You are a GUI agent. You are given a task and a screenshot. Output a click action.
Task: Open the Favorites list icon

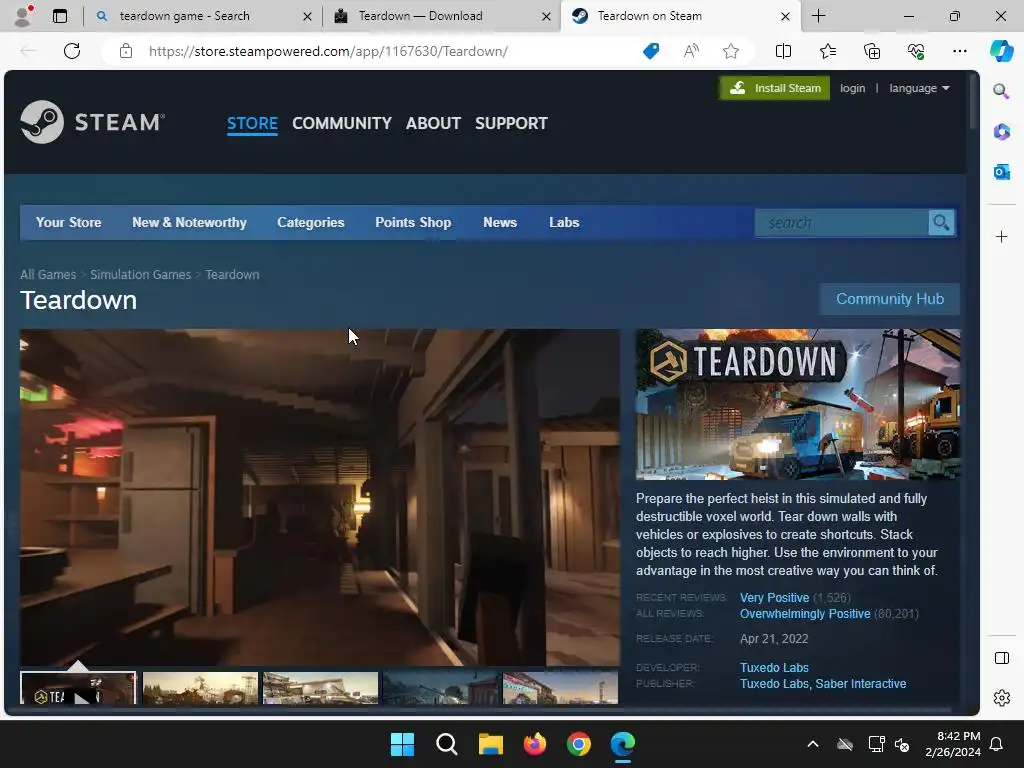(827, 51)
